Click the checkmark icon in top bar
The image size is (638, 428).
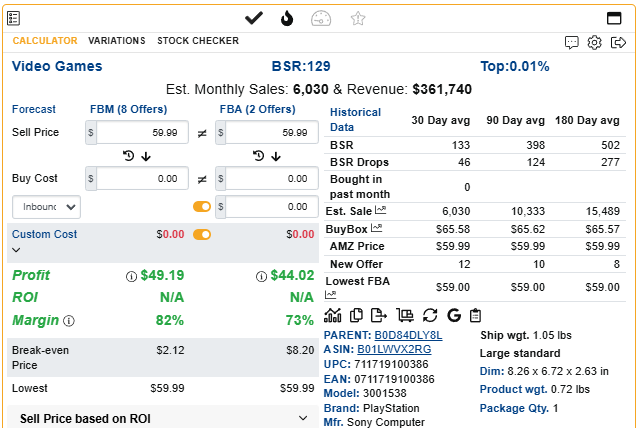click(x=254, y=18)
